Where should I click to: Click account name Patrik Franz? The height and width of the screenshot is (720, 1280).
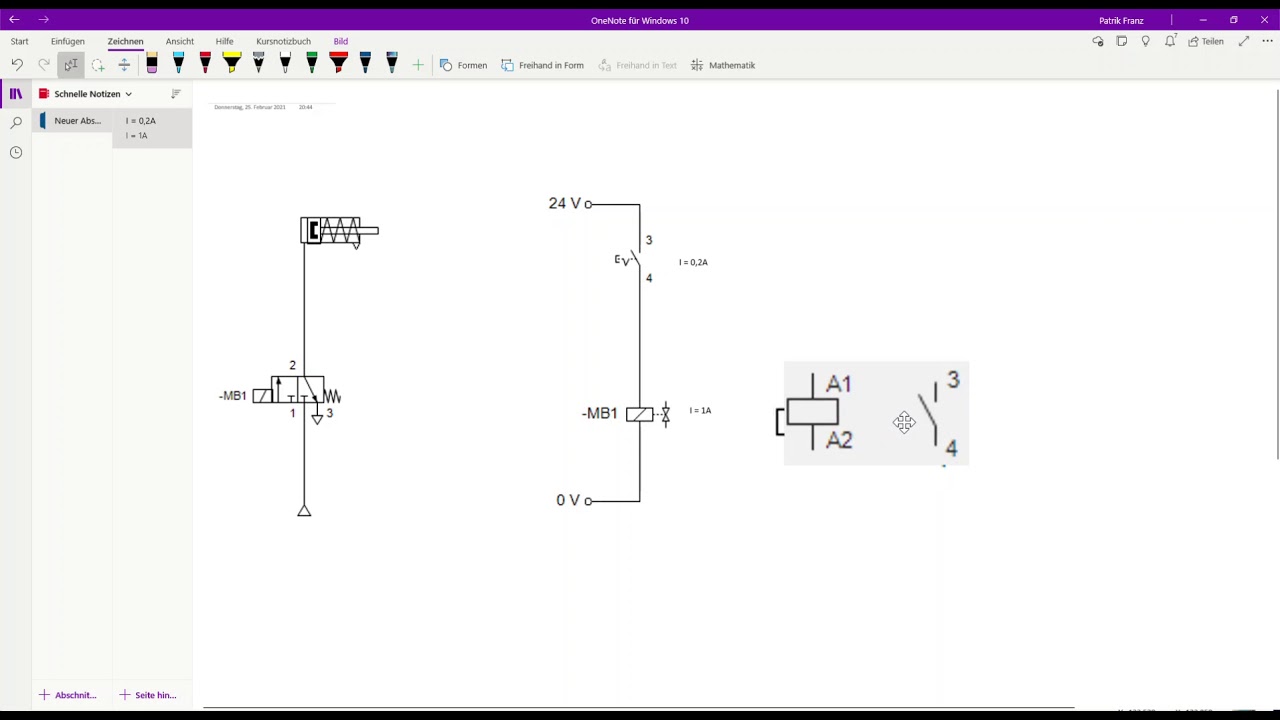1121,20
